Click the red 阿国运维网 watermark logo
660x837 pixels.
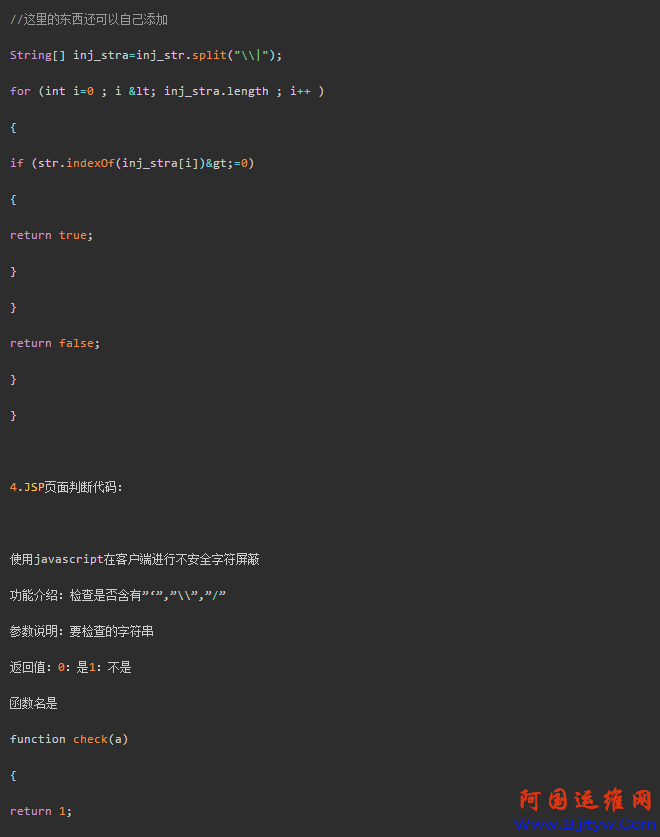click(585, 801)
